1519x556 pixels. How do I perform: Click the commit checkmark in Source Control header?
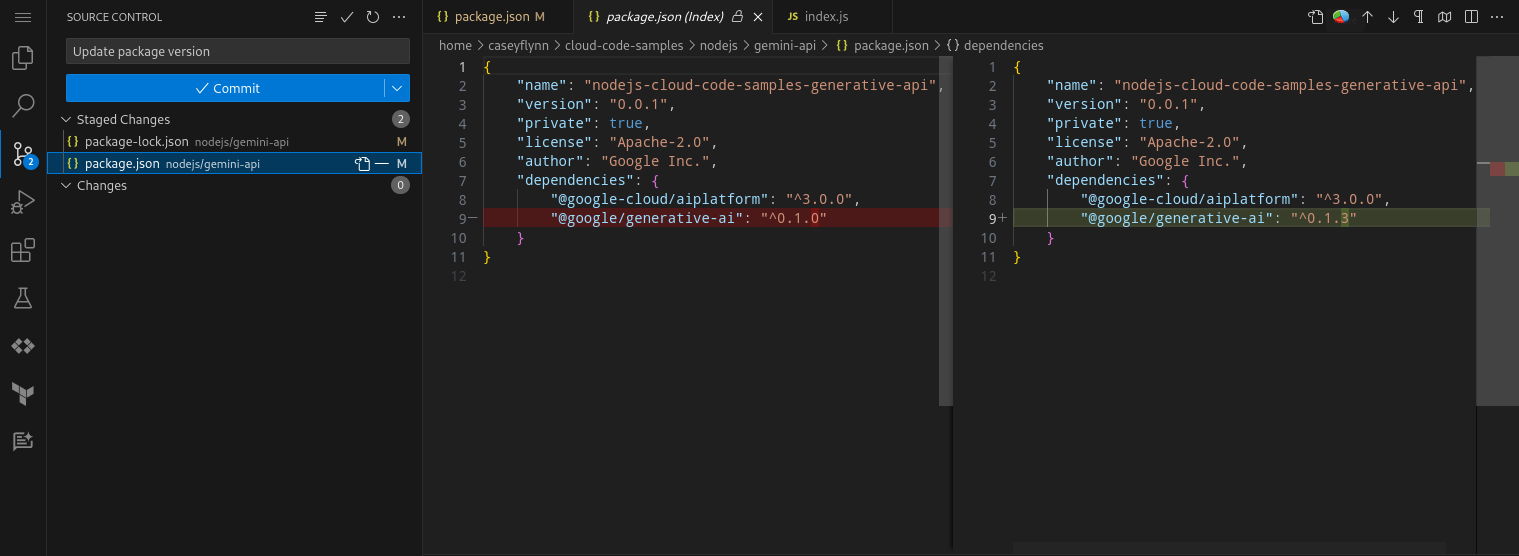[x=347, y=17]
